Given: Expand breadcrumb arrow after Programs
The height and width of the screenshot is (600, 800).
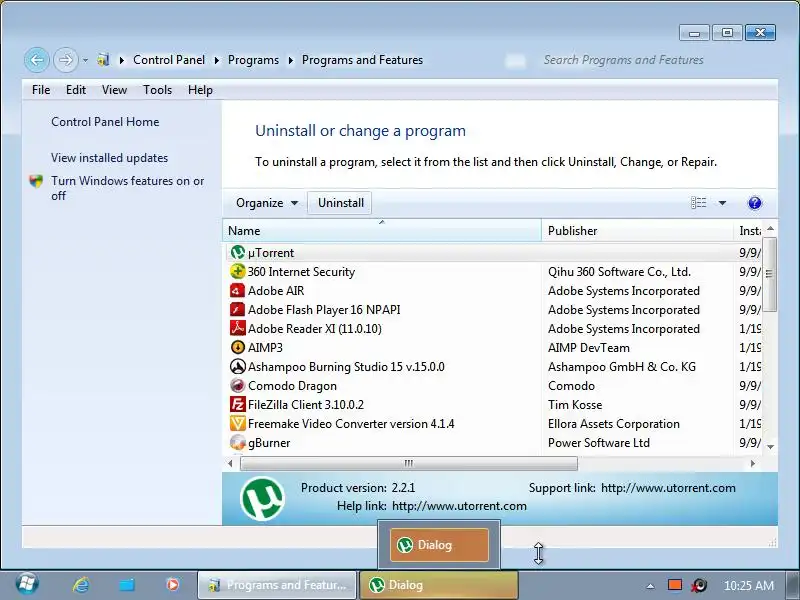Looking at the screenshot, I should (290, 60).
